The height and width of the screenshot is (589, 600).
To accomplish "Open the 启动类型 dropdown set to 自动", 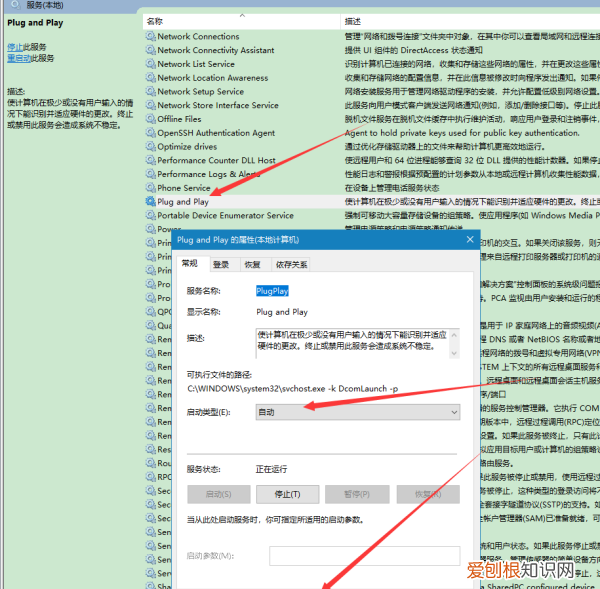I will [x=358, y=412].
